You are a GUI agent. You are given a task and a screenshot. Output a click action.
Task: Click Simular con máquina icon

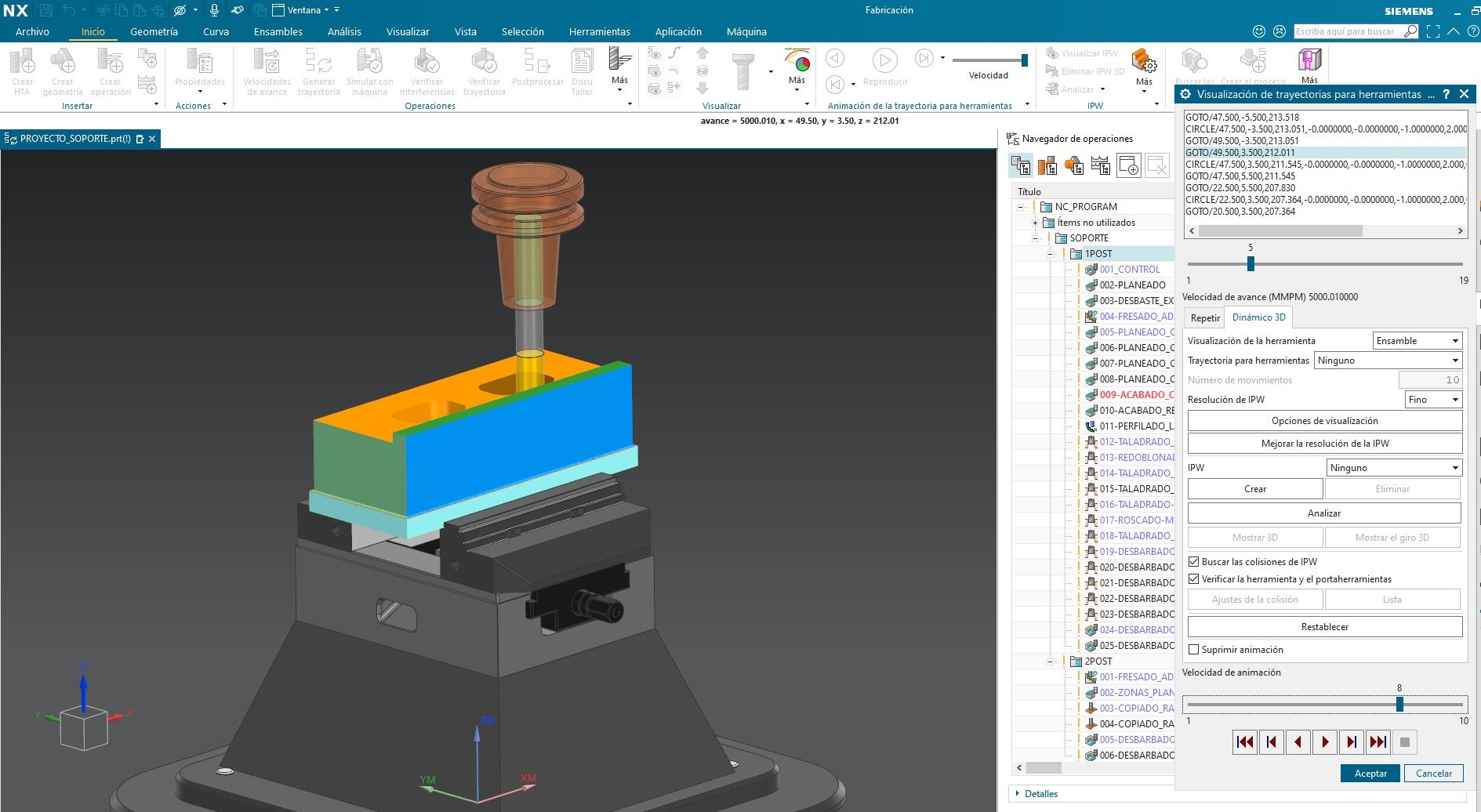pos(369,61)
